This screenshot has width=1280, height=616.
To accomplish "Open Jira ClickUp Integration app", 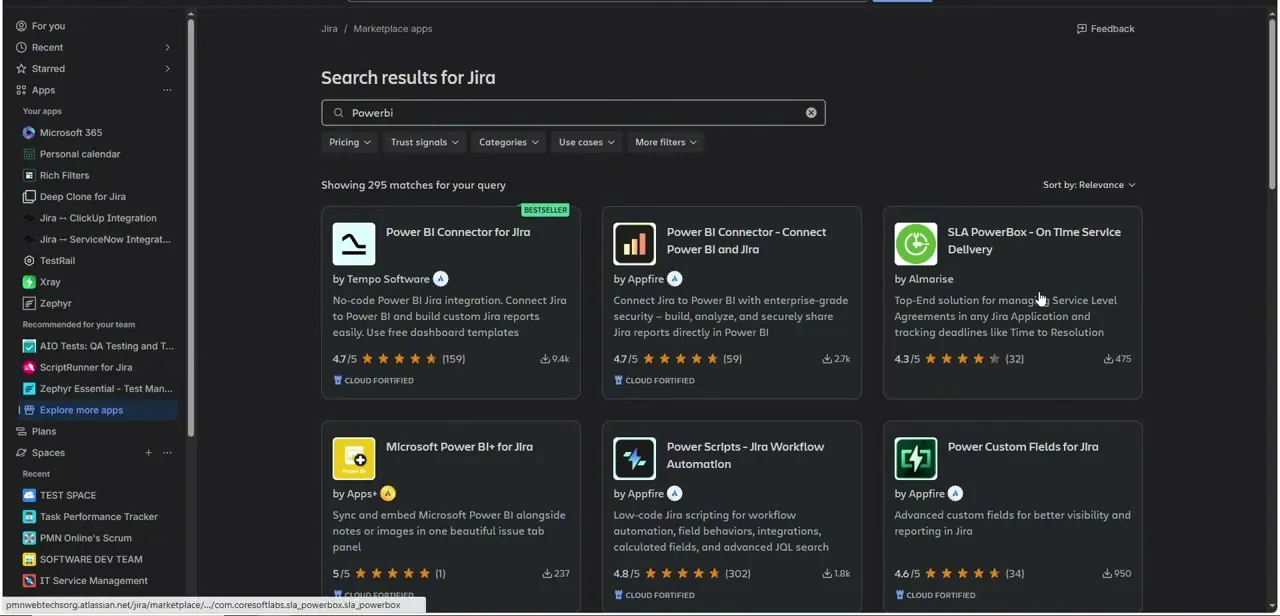I will tap(98, 218).
